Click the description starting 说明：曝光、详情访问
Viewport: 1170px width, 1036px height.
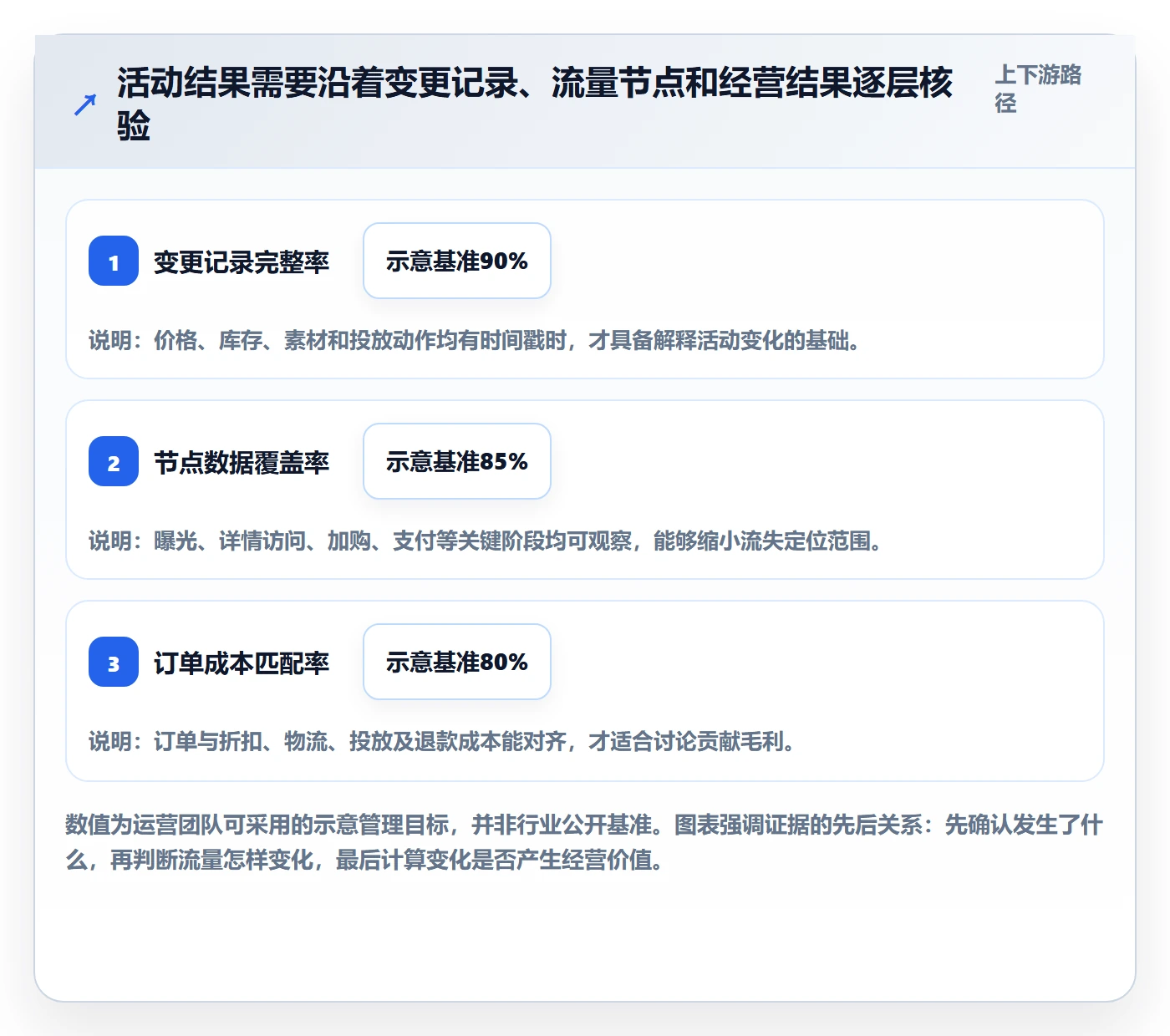pos(486,541)
